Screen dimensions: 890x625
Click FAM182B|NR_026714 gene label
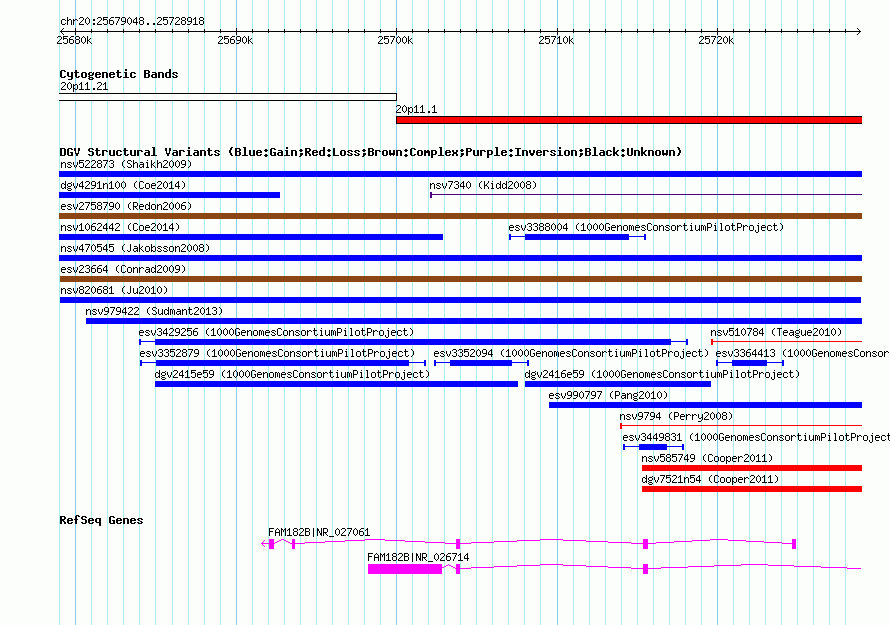click(x=418, y=557)
